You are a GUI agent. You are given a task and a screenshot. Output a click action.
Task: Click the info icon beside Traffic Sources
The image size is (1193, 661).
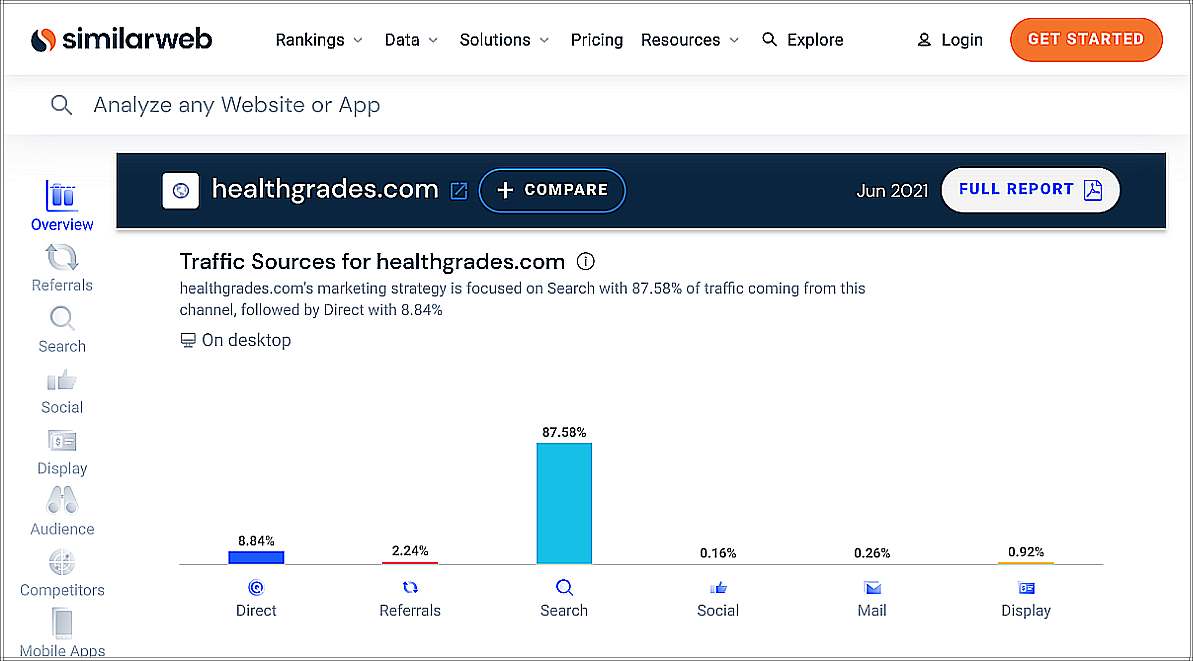(x=585, y=262)
